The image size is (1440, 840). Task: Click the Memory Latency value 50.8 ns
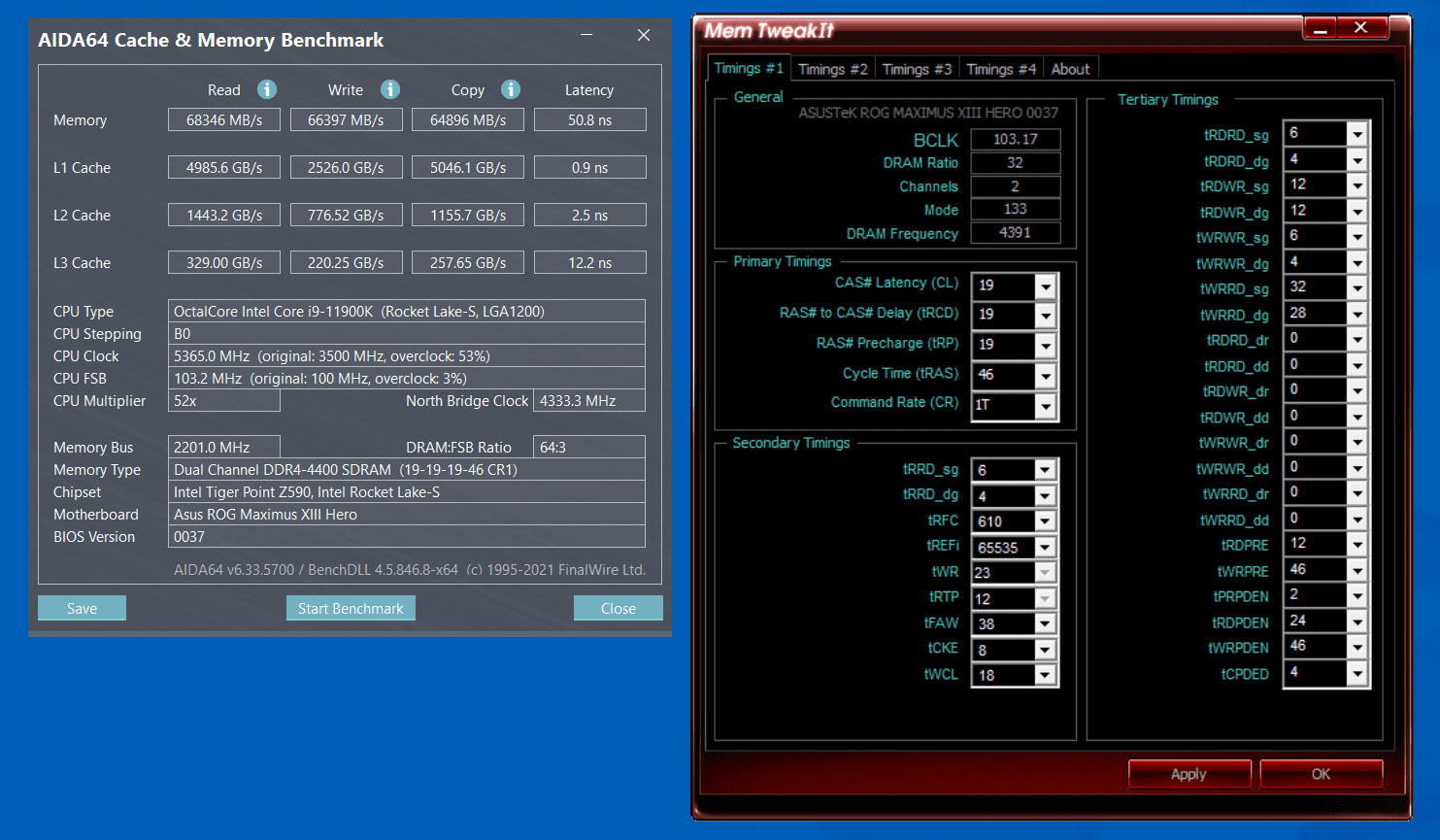coord(589,119)
